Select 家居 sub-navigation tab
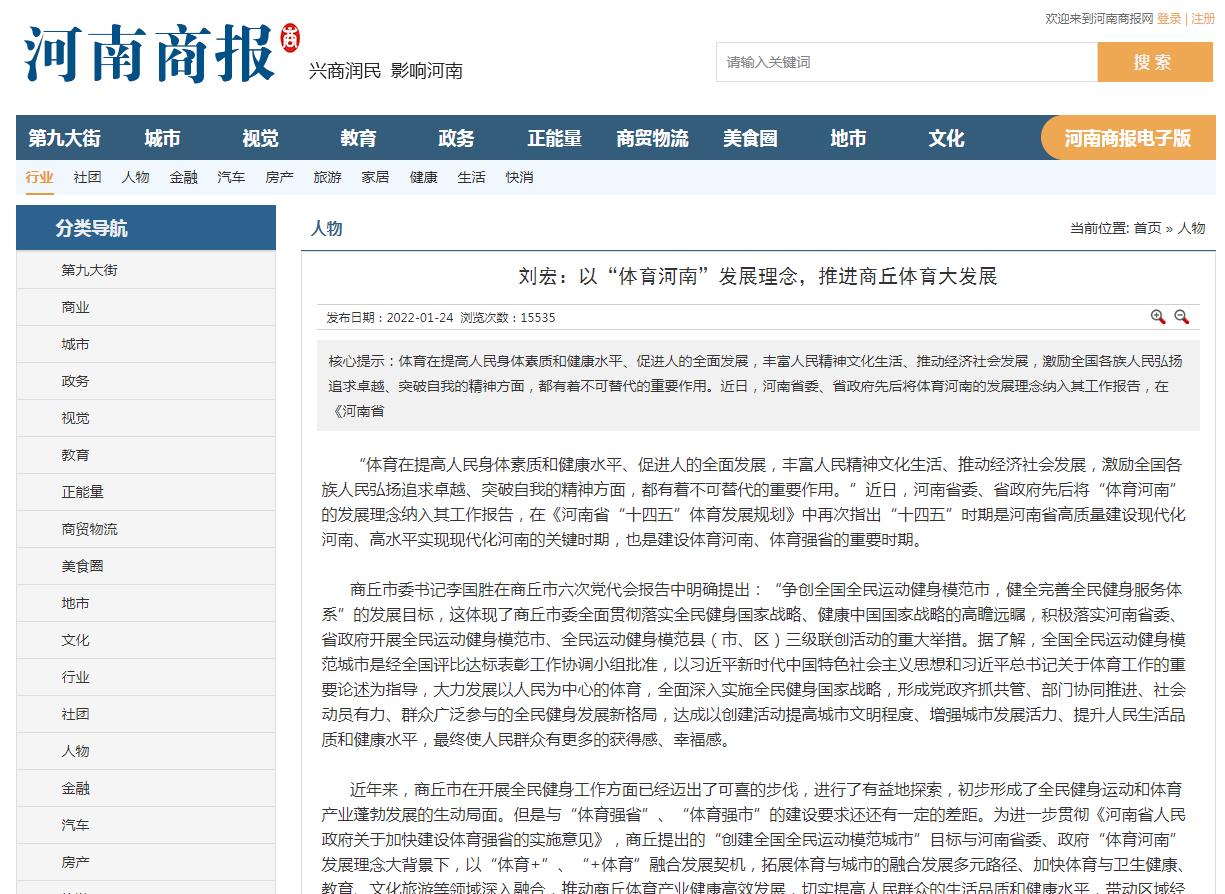The height and width of the screenshot is (894, 1225). pyautogui.click(x=376, y=177)
